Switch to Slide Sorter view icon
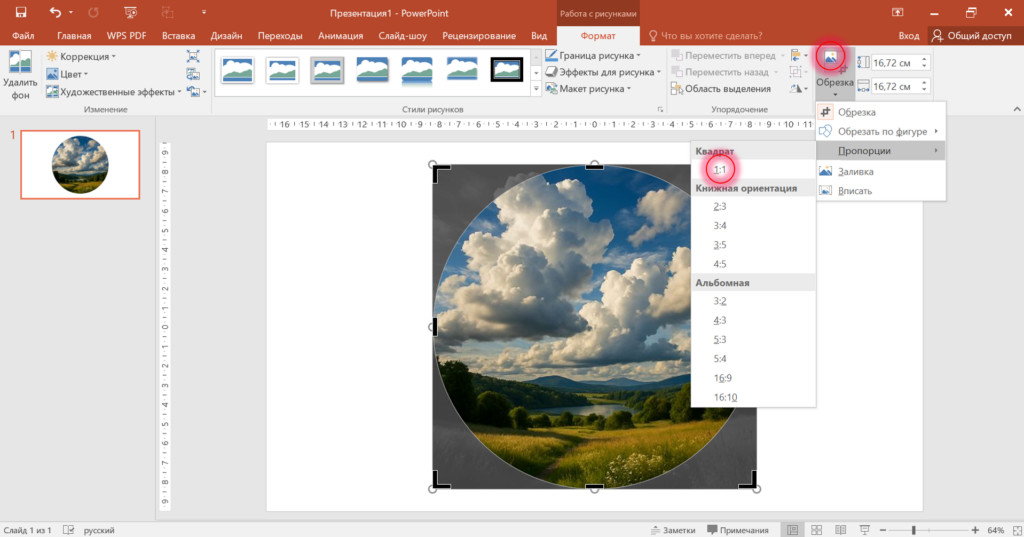Image resolution: width=1024 pixels, height=537 pixels. click(816, 530)
